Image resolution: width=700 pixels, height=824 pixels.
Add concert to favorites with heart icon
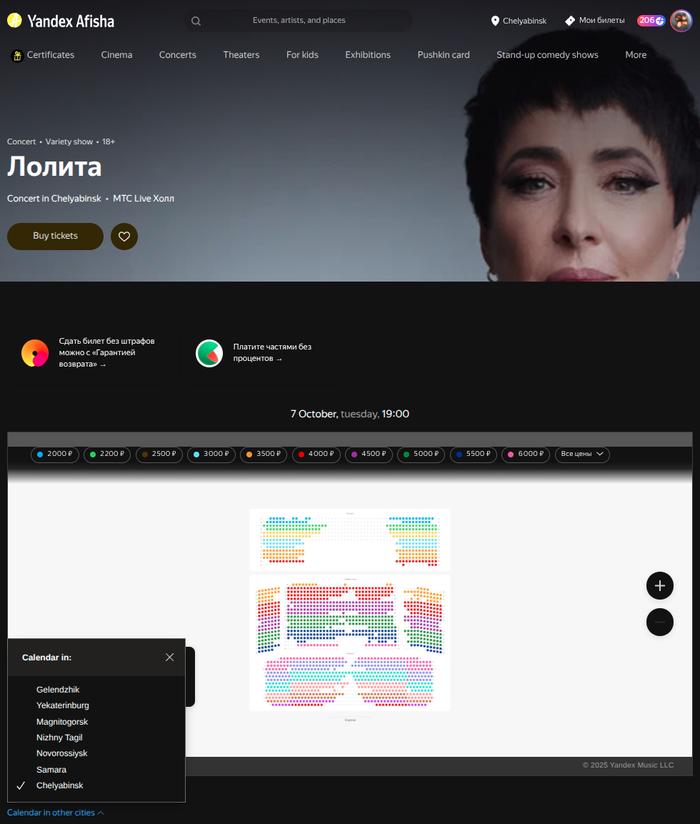coord(124,236)
